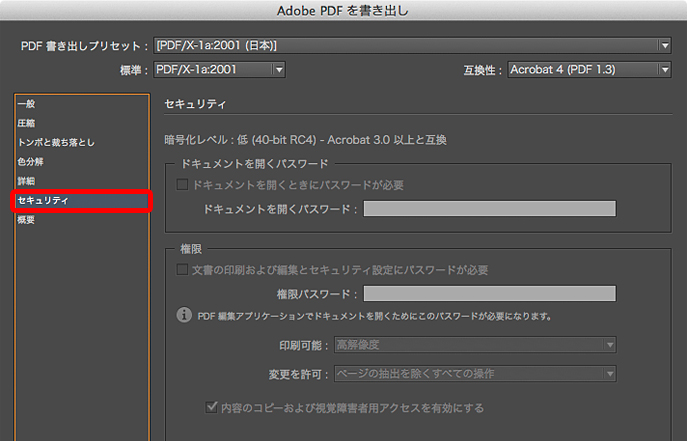
Task: Click the 暗号化レベル encryption level text
Action: point(305,140)
